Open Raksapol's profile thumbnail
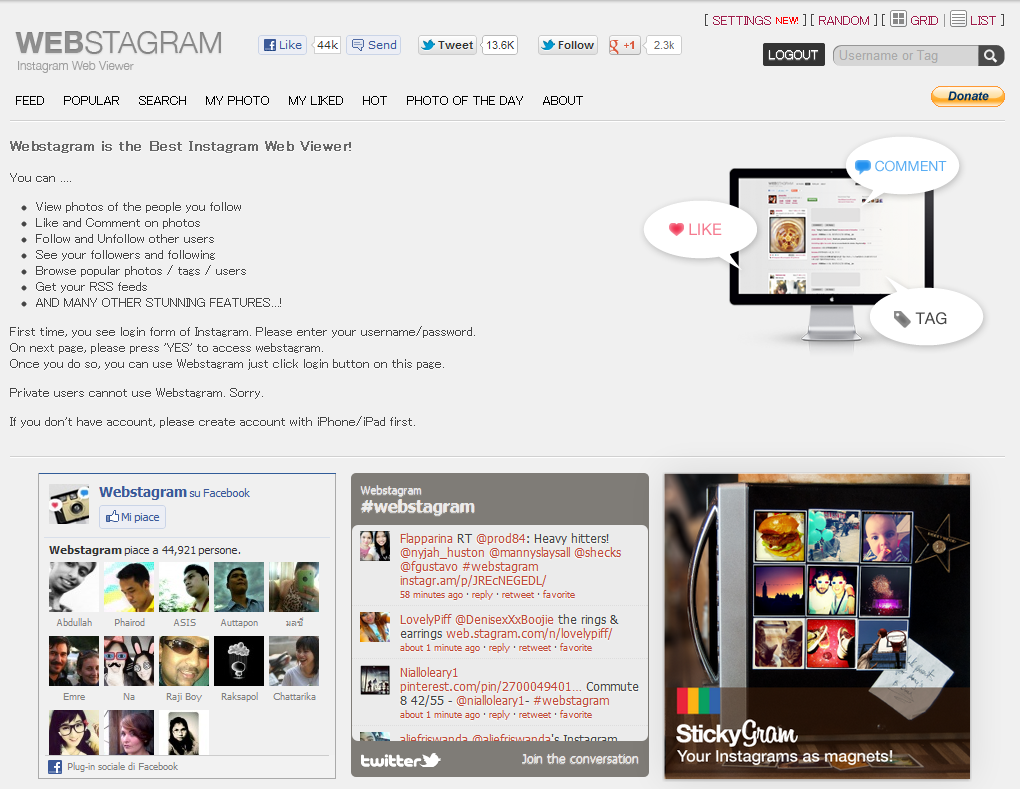 coord(239,661)
